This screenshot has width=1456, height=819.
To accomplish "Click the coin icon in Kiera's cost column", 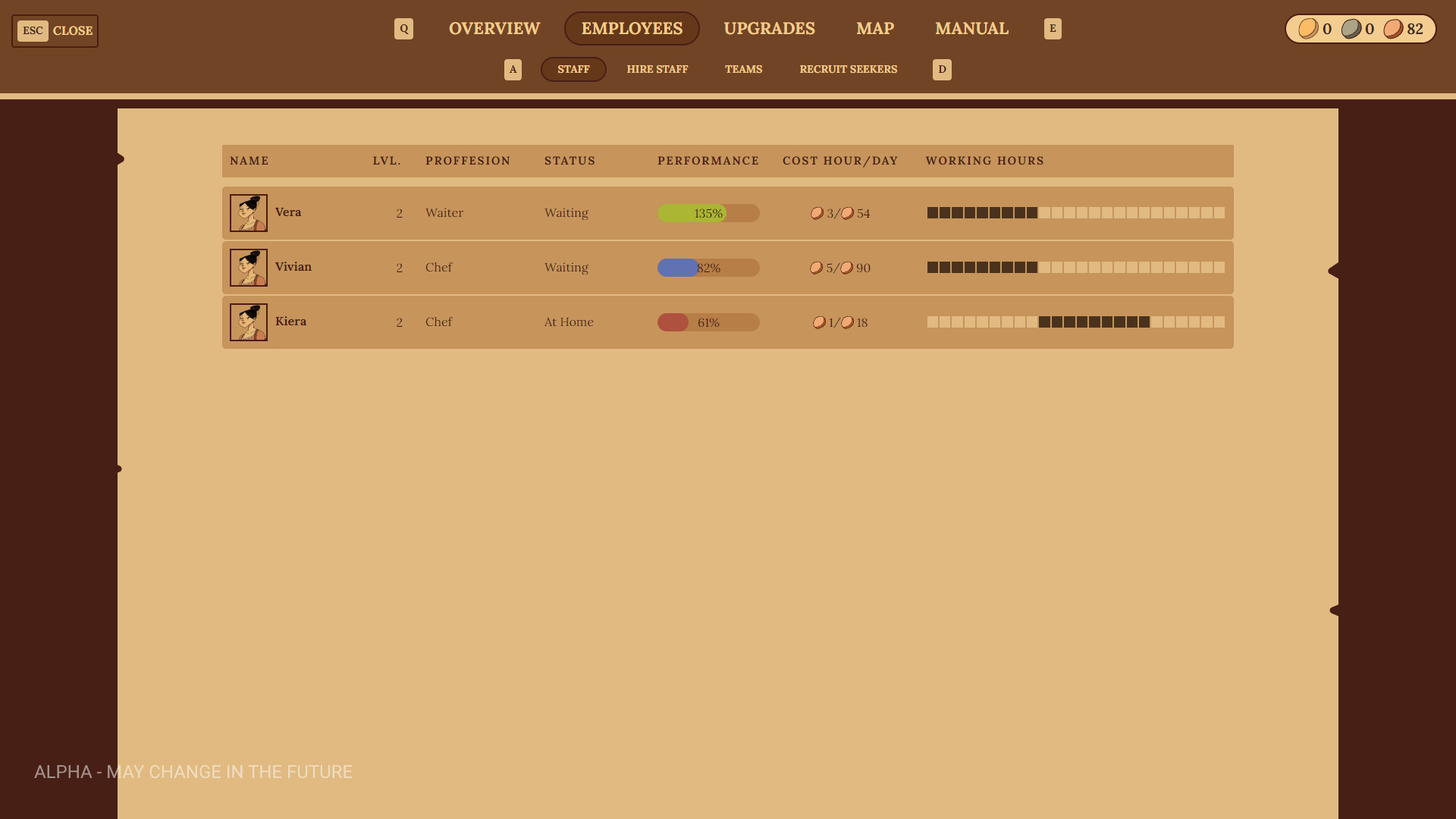I will pyautogui.click(x=820, y=322).
